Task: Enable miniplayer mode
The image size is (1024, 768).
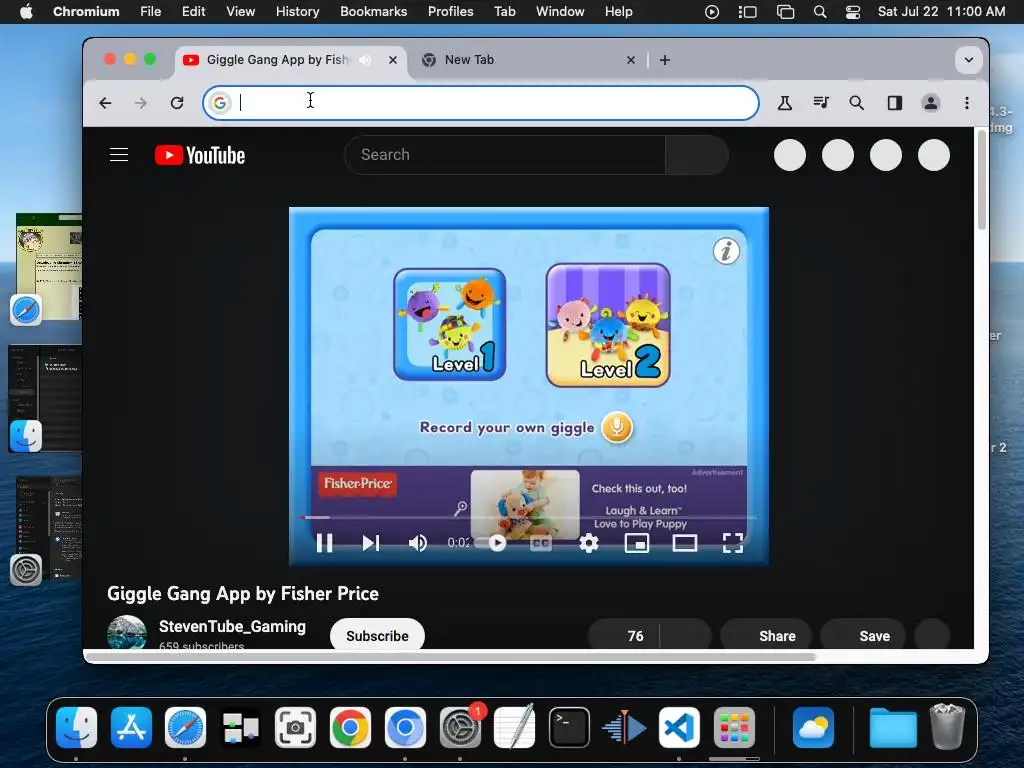Action: point(637,543)
